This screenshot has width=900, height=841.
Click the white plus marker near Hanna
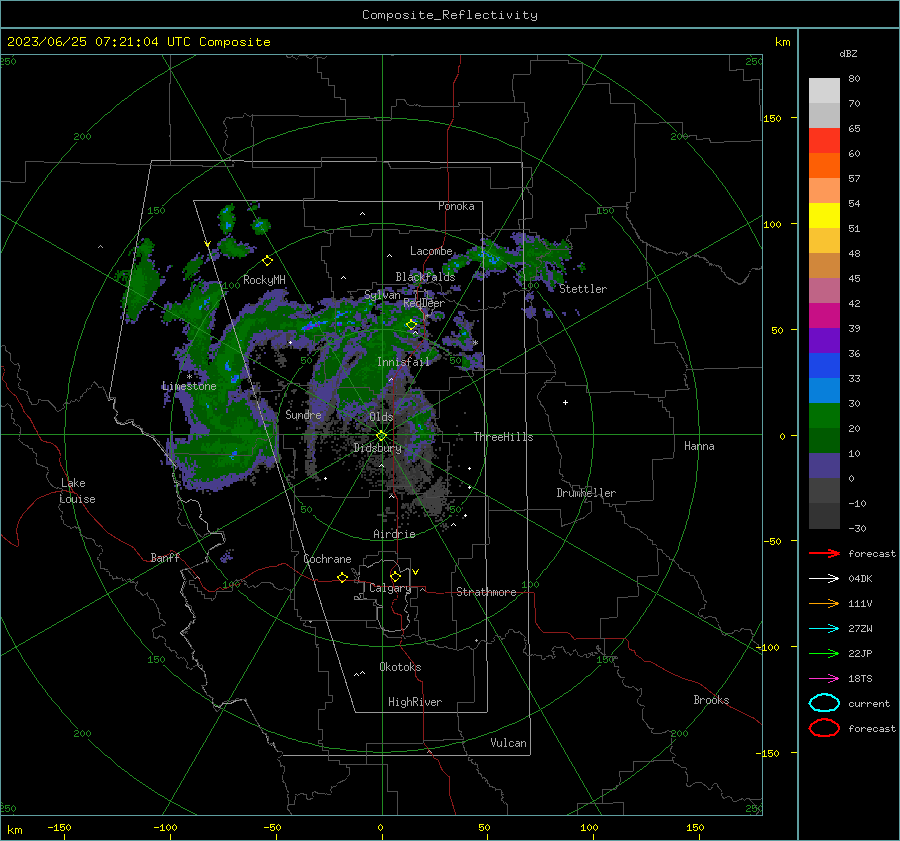pos(565,402)
